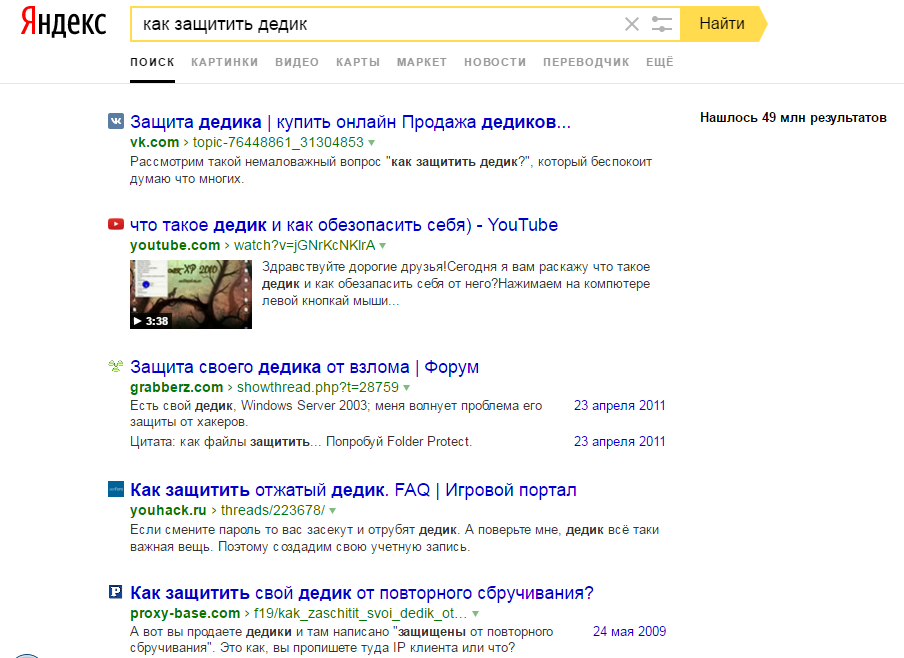Expand the proxy-base.com result options arrow

click(476, 614)
